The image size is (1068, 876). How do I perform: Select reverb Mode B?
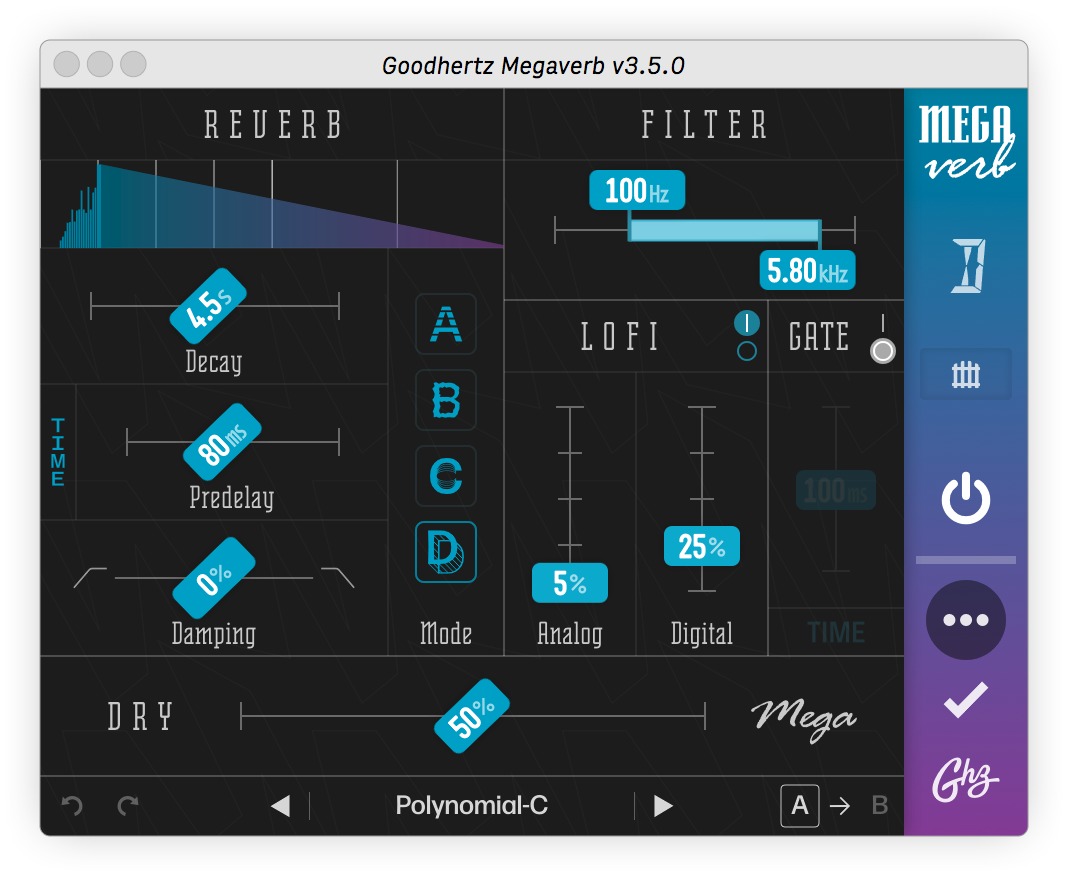click(446, 400)
